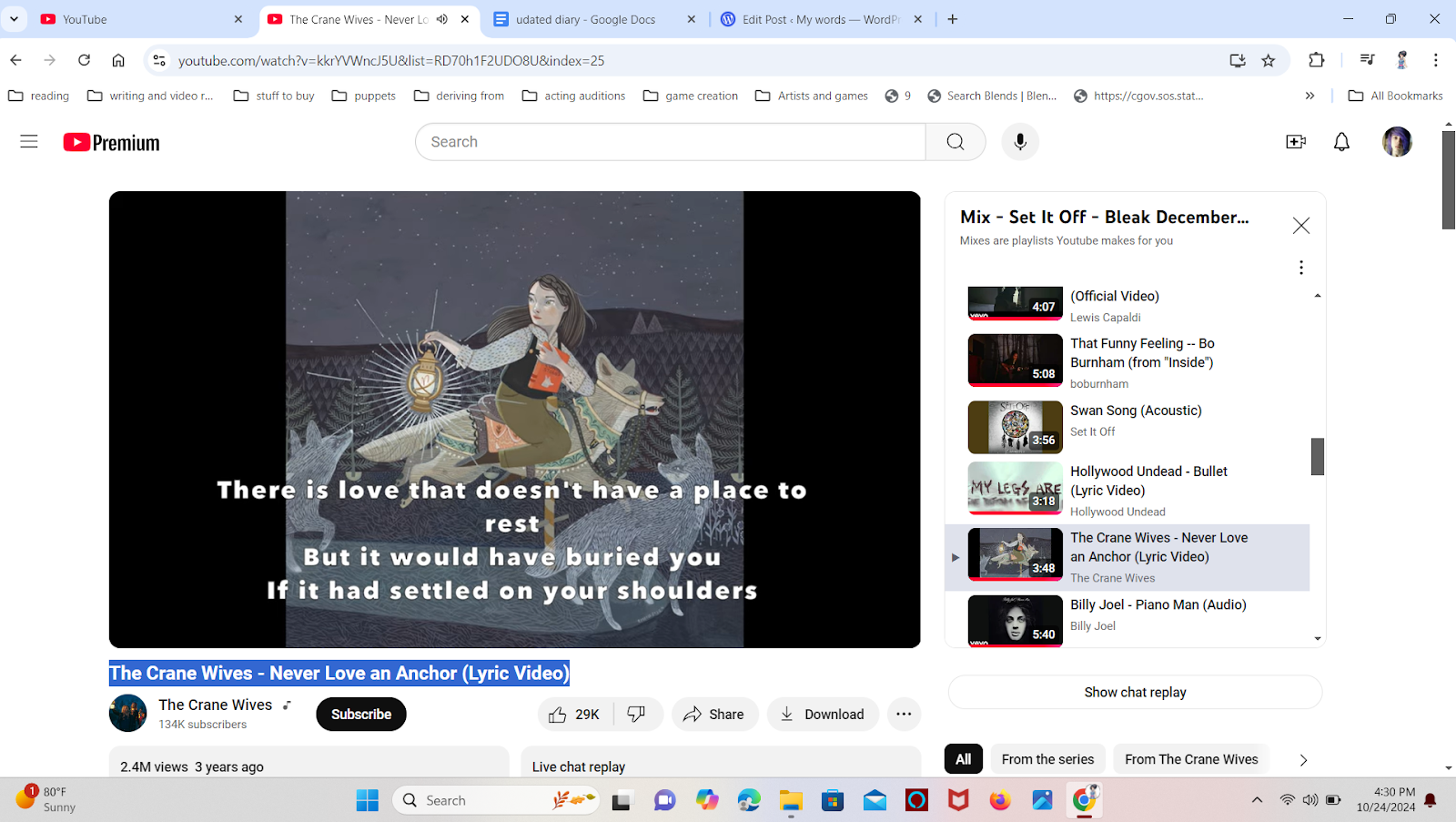Show more bookmarks with the chevron
1456x822 pixels.
[x=1309, y=96]
